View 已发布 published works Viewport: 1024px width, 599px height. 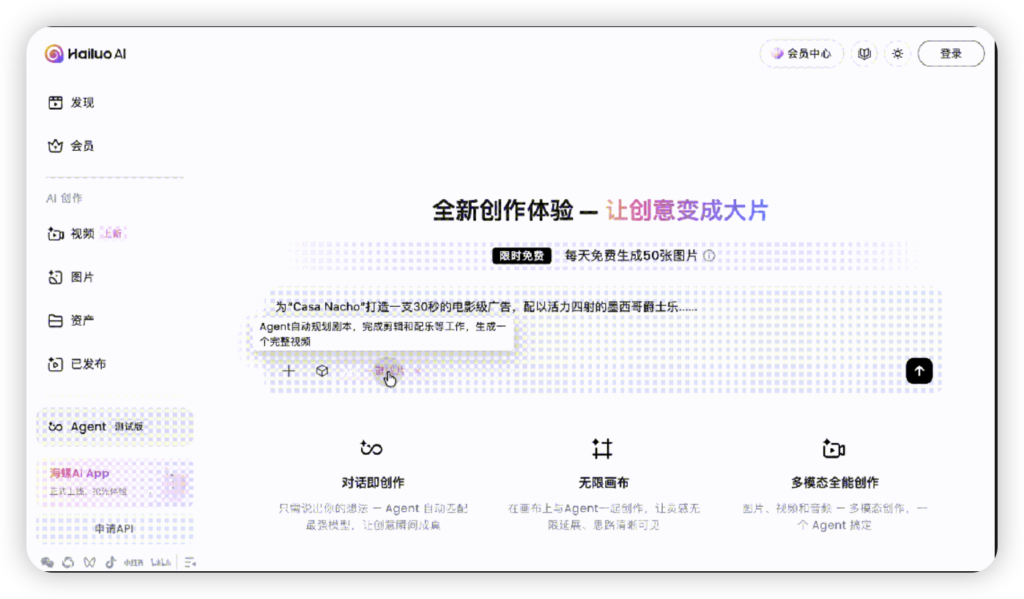click(x=74, y=364)
